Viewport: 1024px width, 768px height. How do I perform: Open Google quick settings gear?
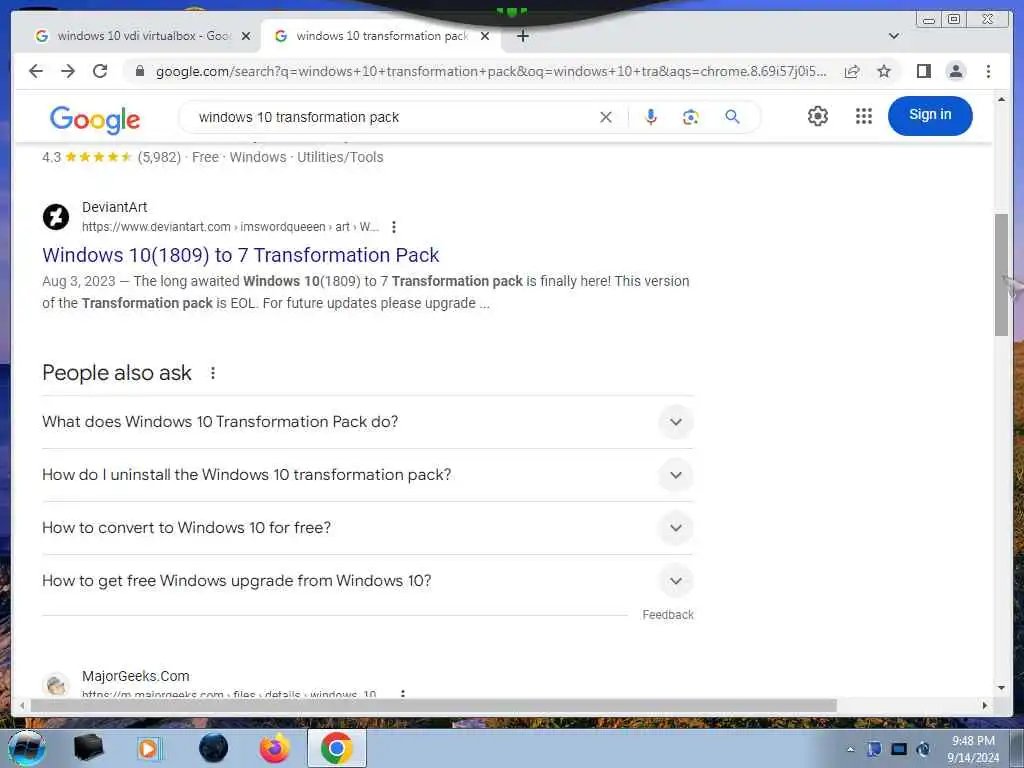(x=818, y=116)
